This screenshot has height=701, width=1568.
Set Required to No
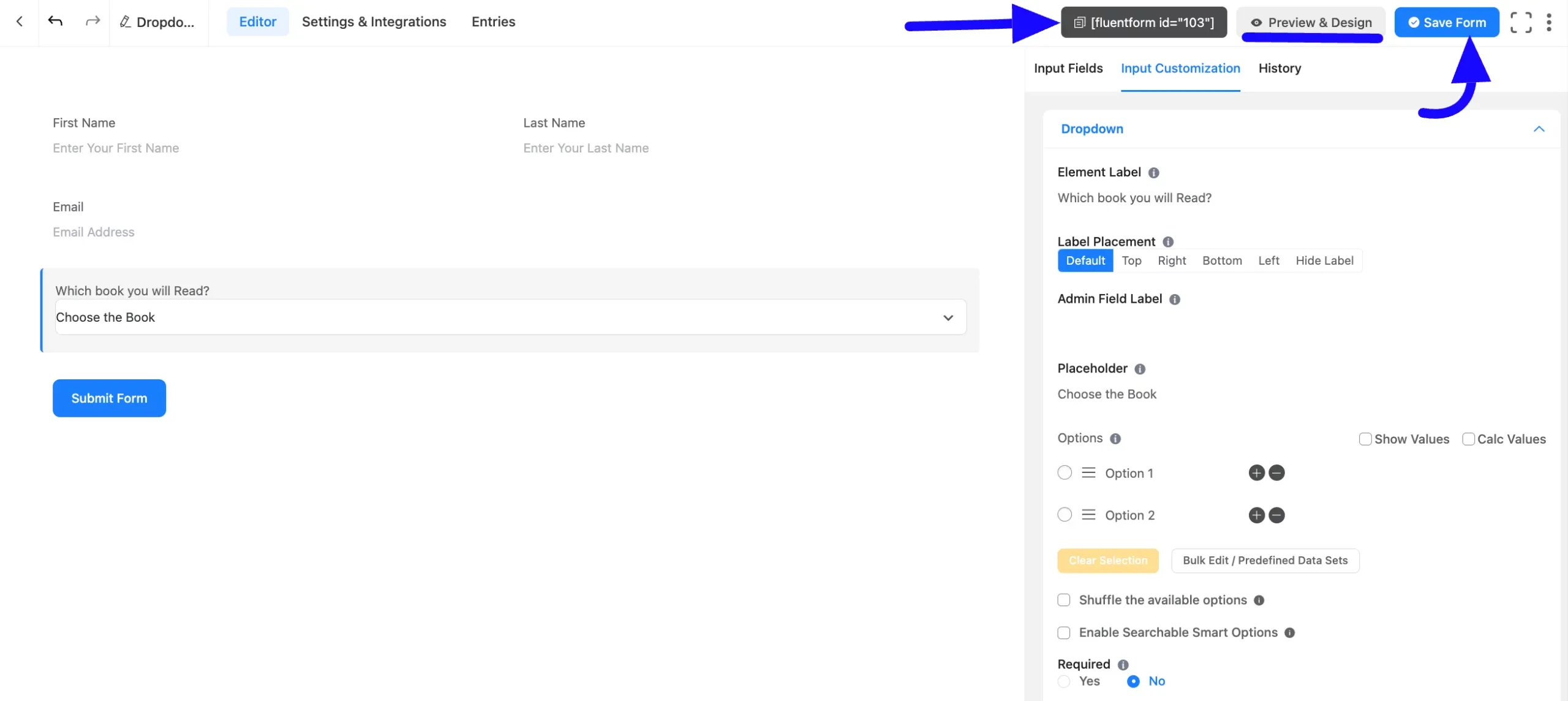click(x=1133, y=681)
